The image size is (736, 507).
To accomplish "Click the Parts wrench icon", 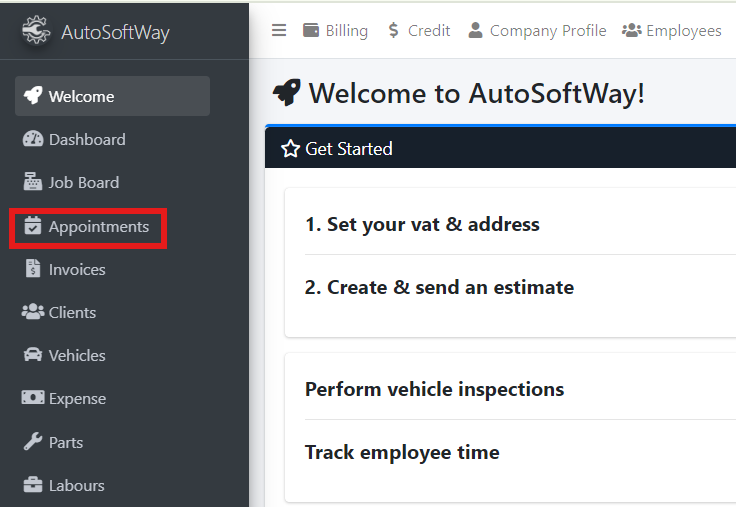I will (x=33, y=441).
